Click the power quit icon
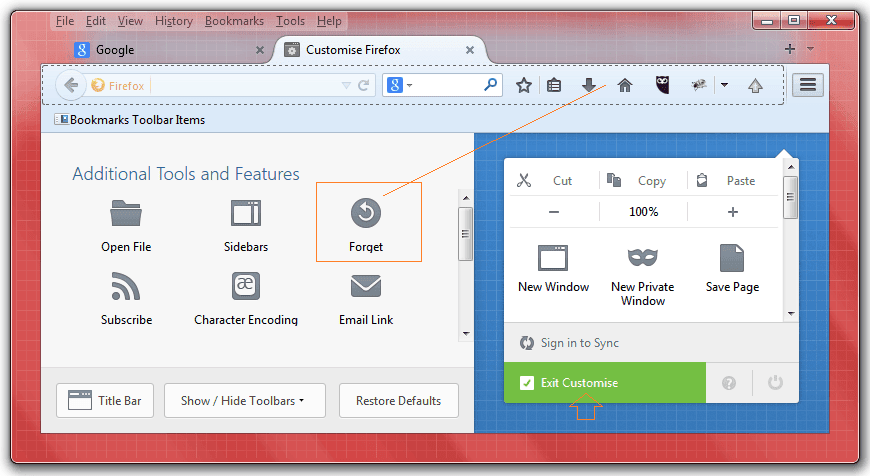Viewport: 870px width, 476px height. click(x=775, y=382)
